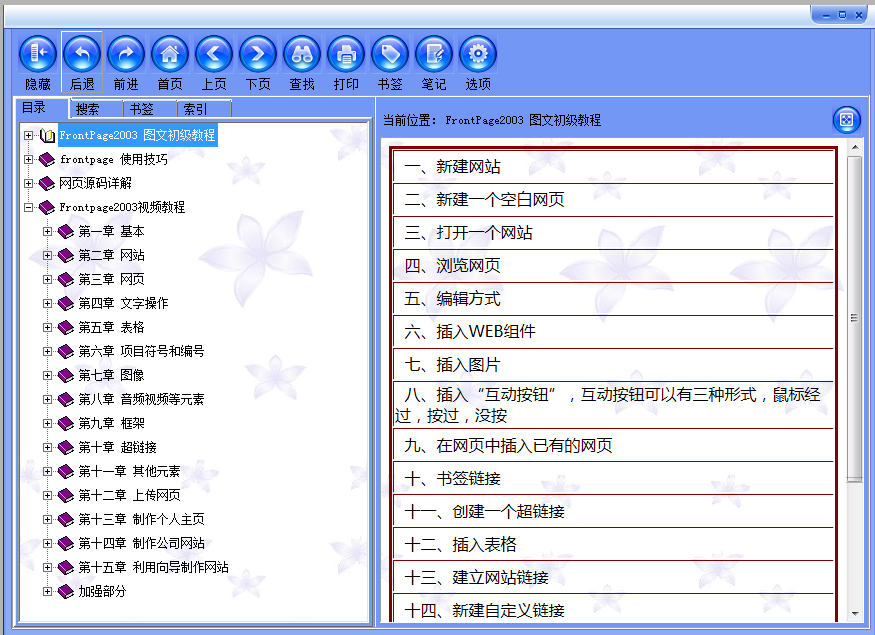Open the link 四、浏览网页
Viewport: 875px width, 635px height.
[453, 266]
